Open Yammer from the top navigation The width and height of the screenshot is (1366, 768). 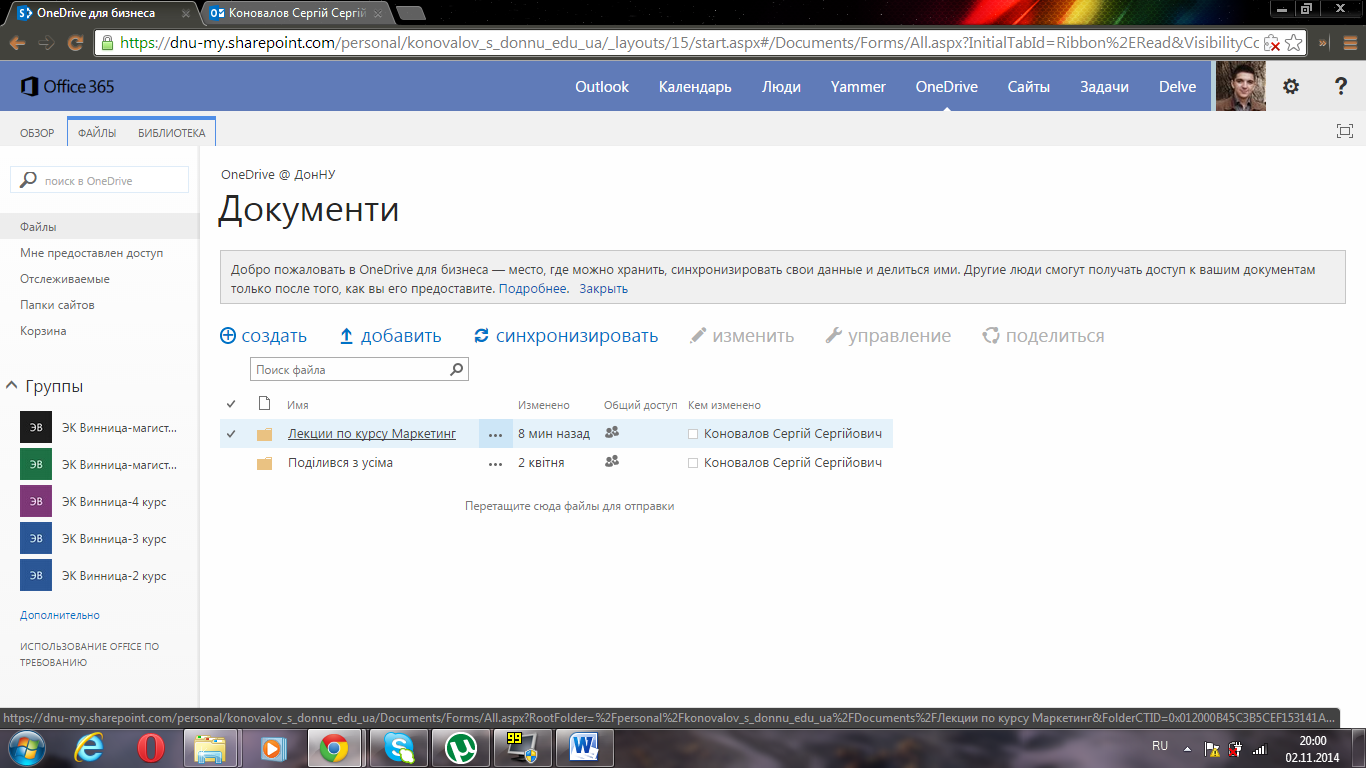point(858,87)
